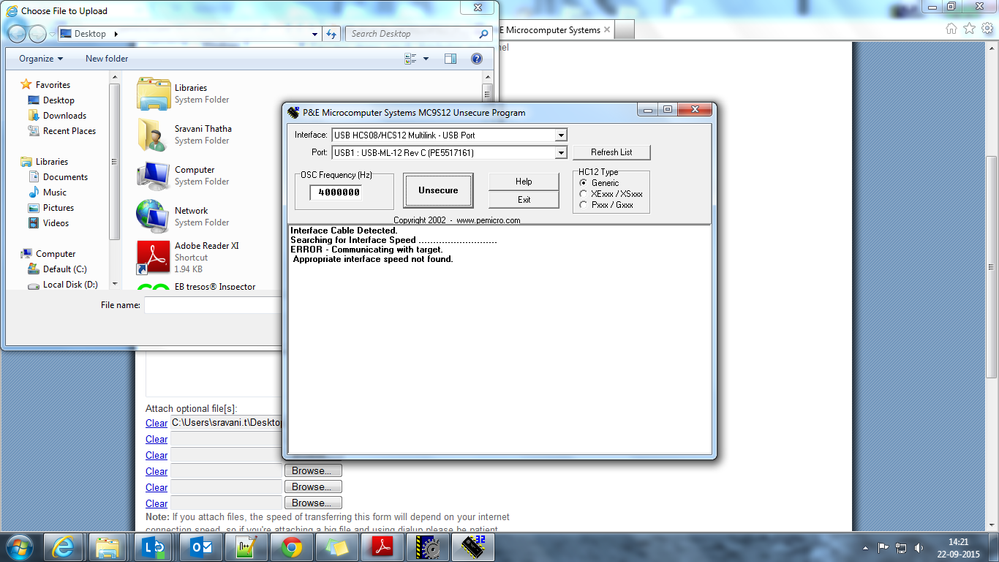Select Computer in navigation pane
This screenshot has width=999, height=562.
pos(55,254)
